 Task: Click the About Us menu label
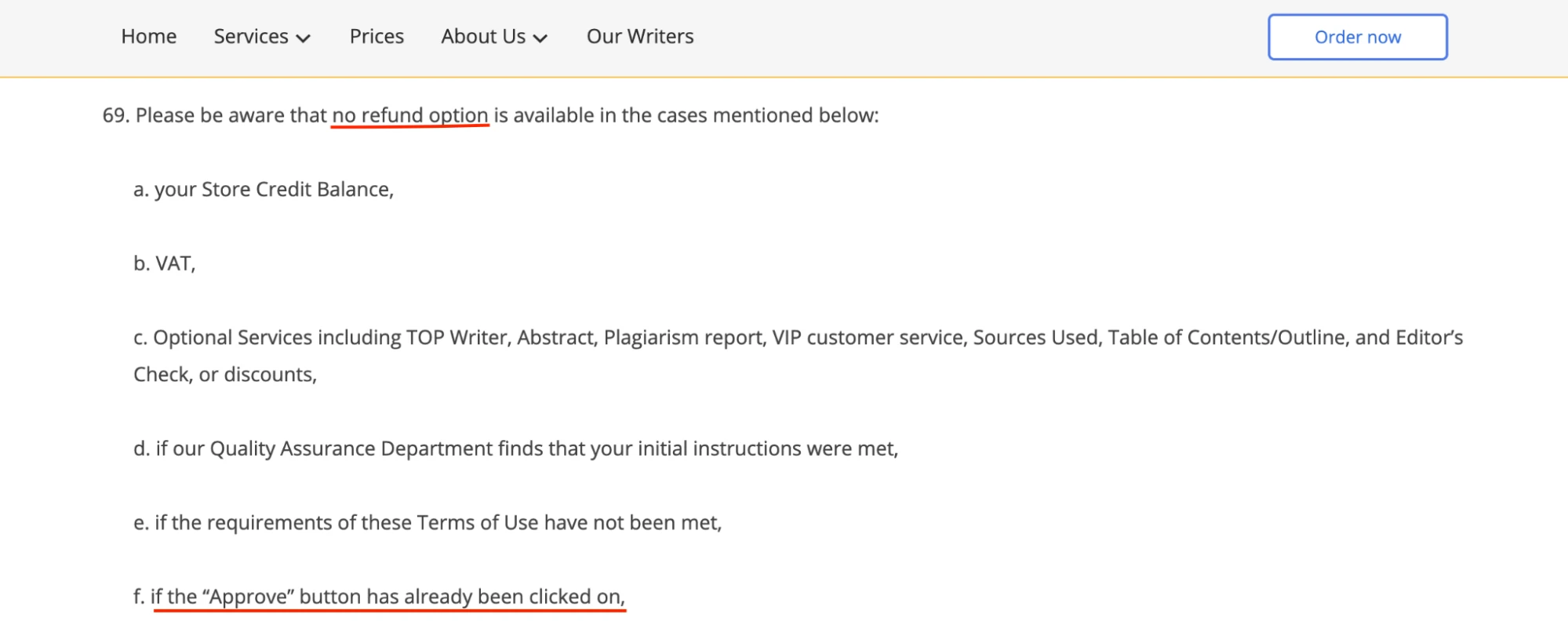pos(483,37)
